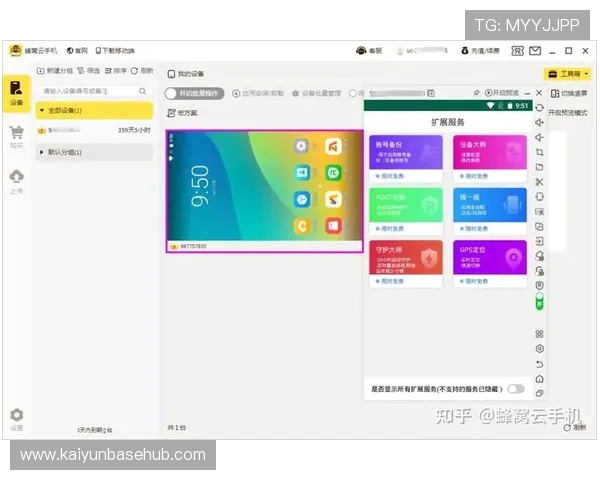The width and height of the screenshot is (600, 480).
Task: Open the 设备 devices sidebar tab
Action: [x=16, y=93]
